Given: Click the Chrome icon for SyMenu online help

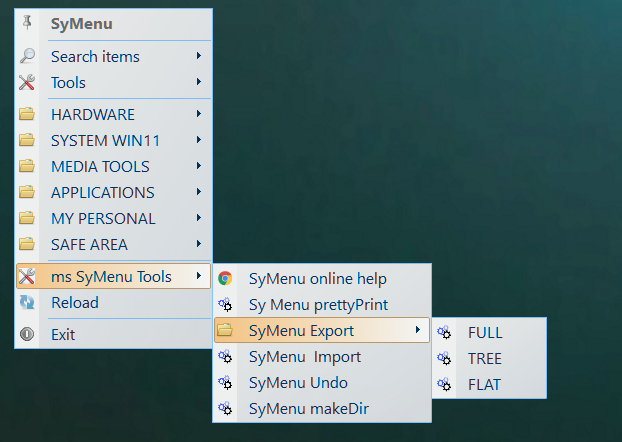Looking at the screenshot, I should click(225, 278).
